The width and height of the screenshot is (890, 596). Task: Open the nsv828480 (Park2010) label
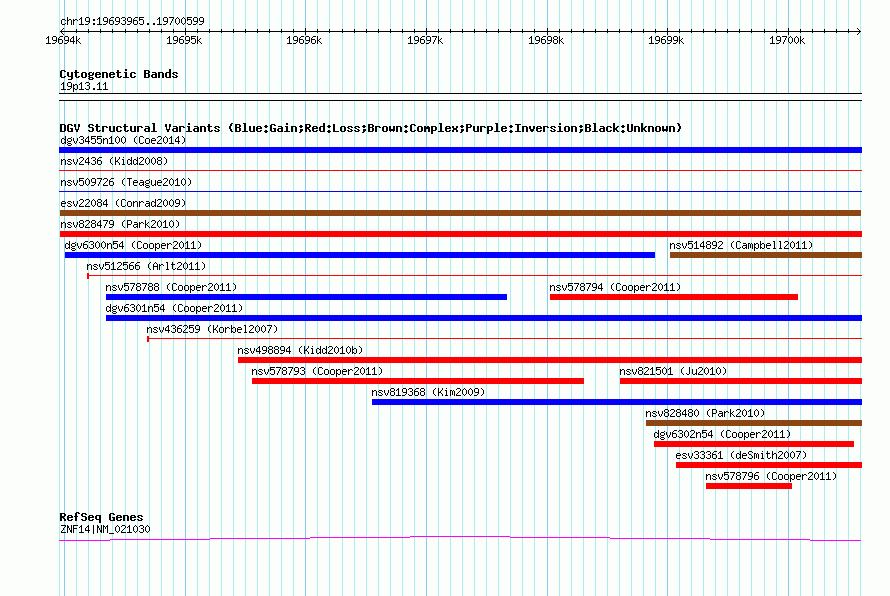click(x=705, y=413)
